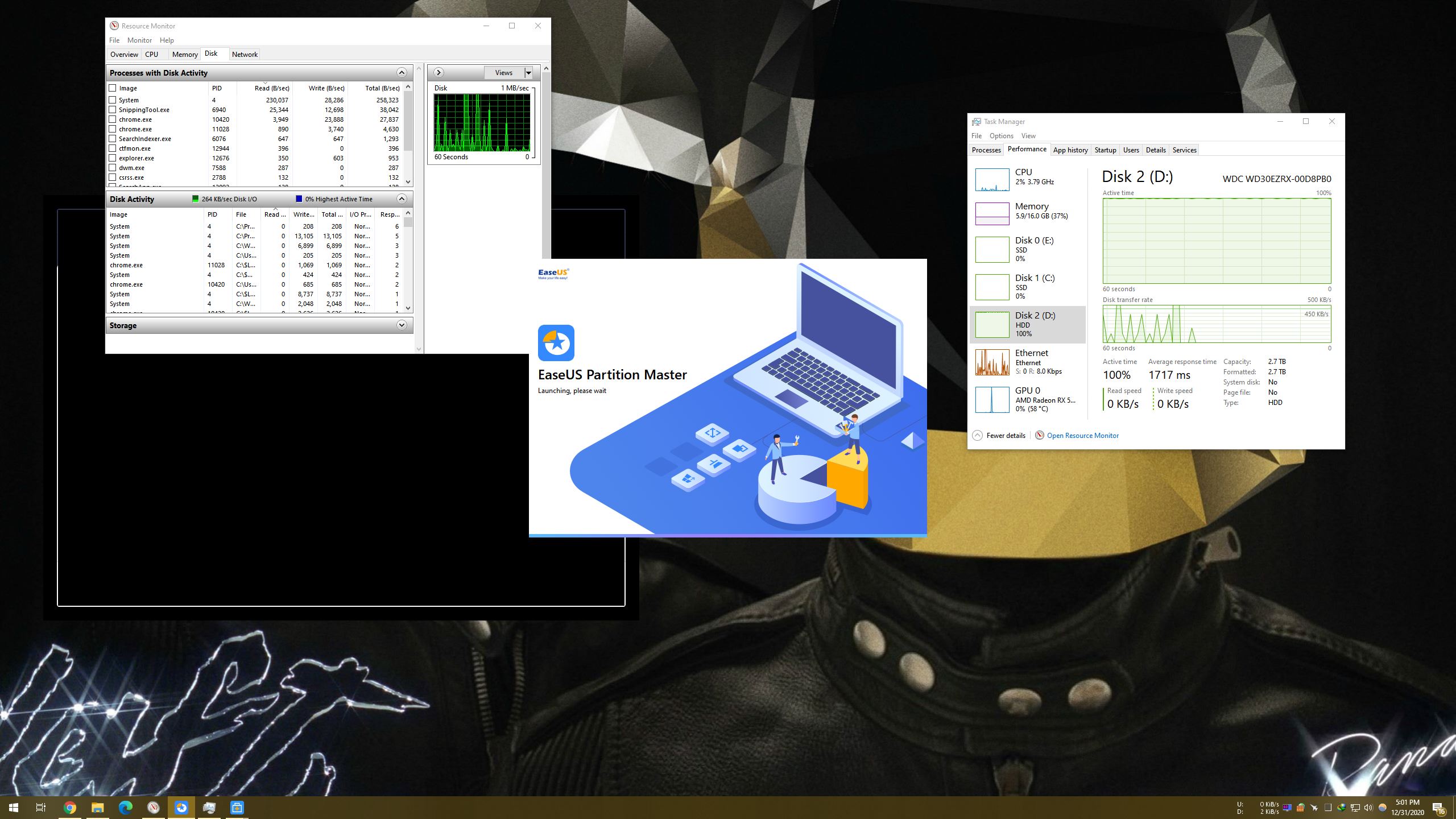The height and width of the screenshot is (819, 1456).
Task: Click the EaseUS Partition Master star logo
Action: coord(556,343)
